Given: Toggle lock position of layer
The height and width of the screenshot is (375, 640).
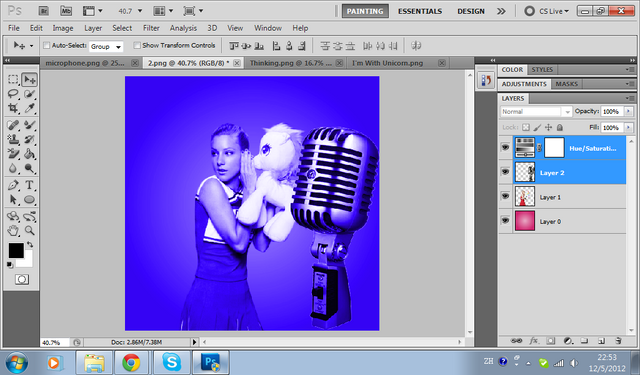Looking at the screenshot, I should tap(549, 127).
